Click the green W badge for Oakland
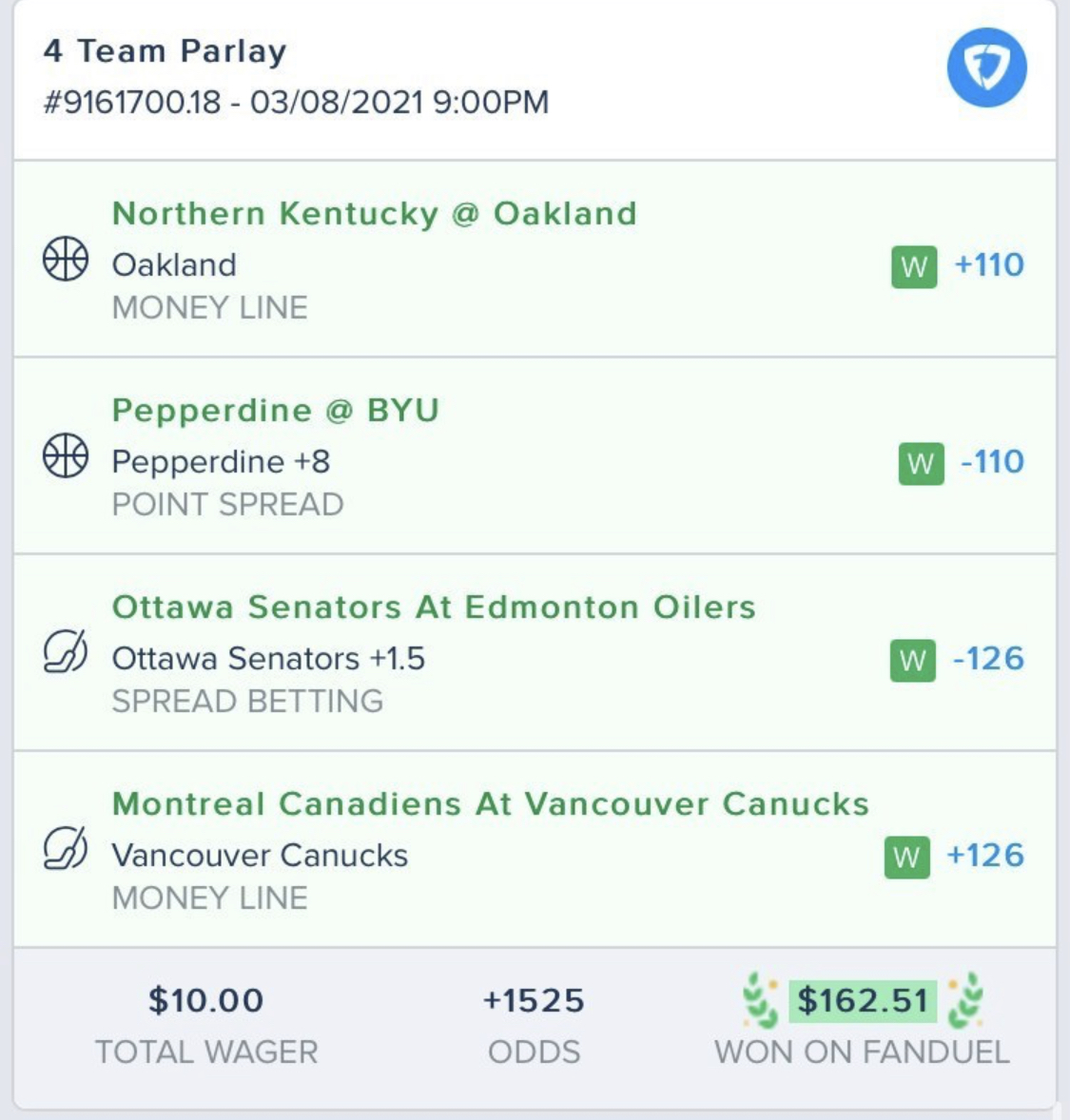The height and width of the screenshot is (1120, 1070). click(913, 266)
